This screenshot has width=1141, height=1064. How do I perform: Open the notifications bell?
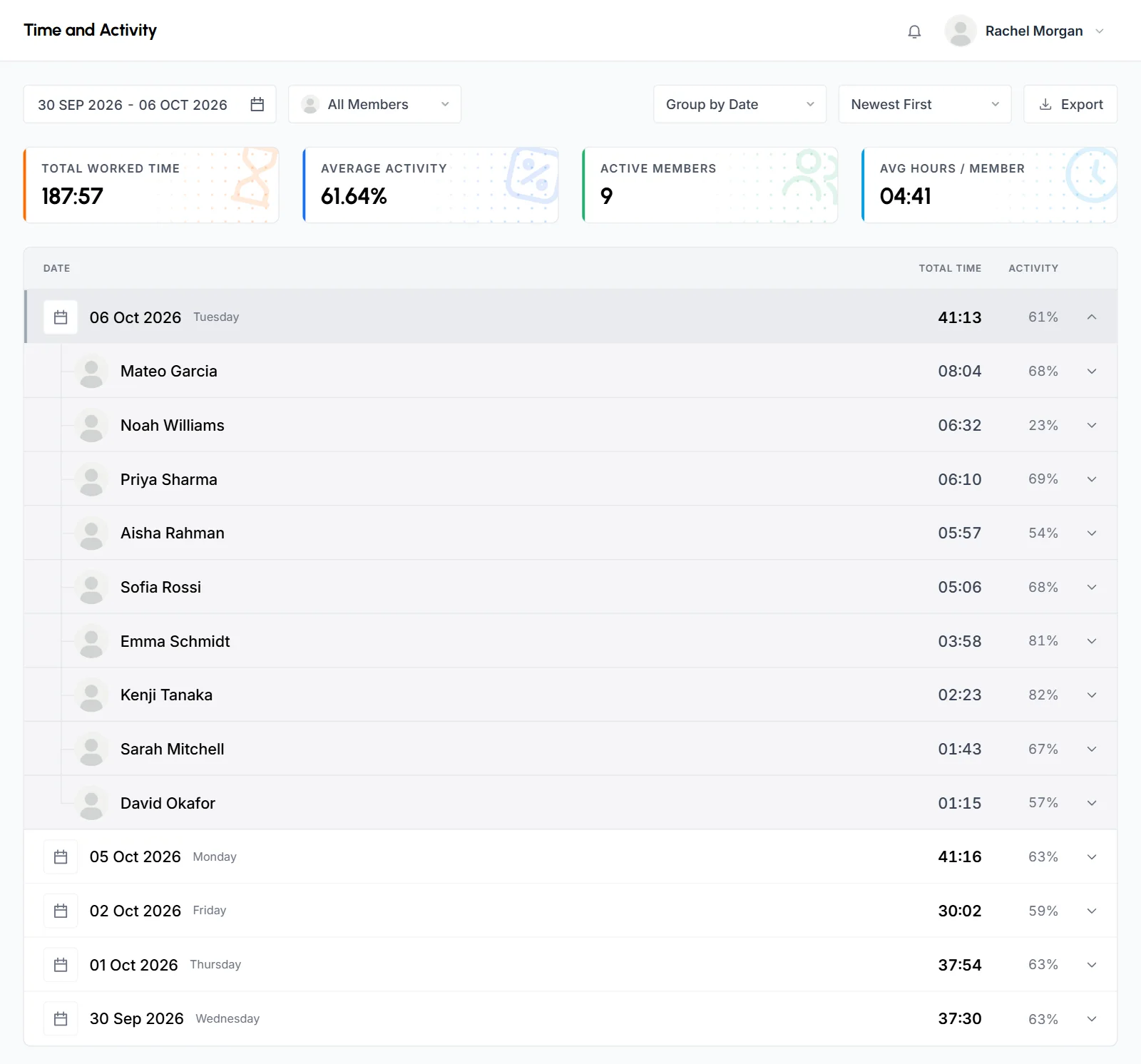tap(914, 31)
